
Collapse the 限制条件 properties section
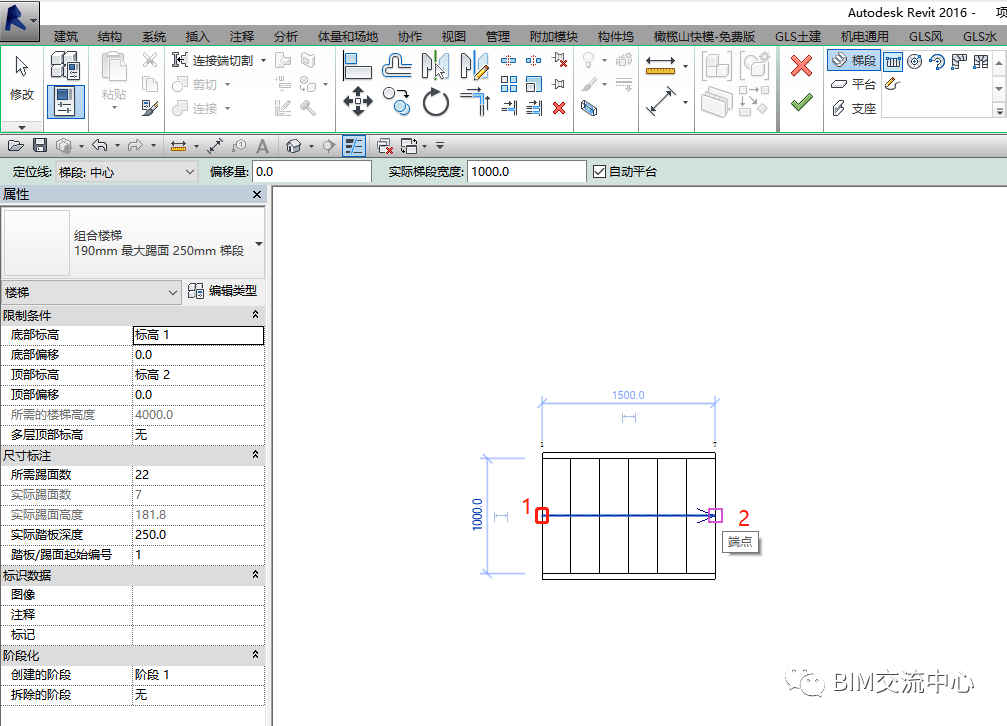click(255, 315)
